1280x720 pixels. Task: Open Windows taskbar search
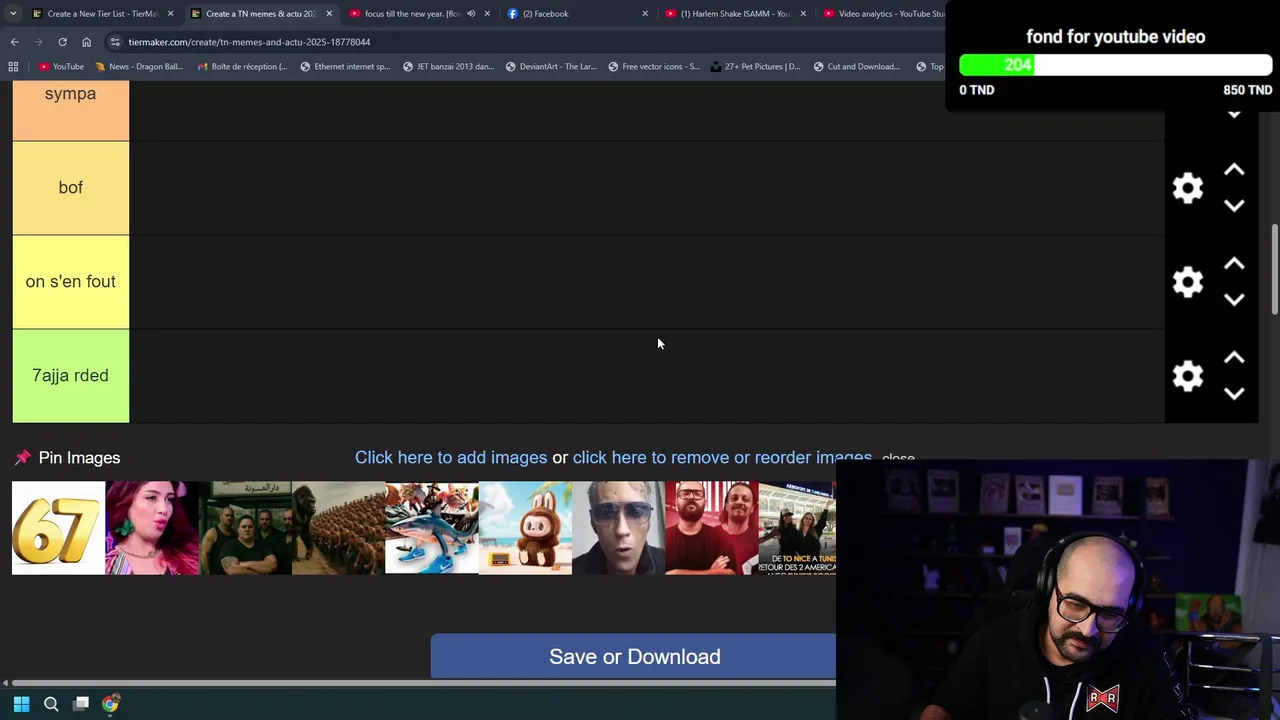pyautogui.click(x=51, y=704)
